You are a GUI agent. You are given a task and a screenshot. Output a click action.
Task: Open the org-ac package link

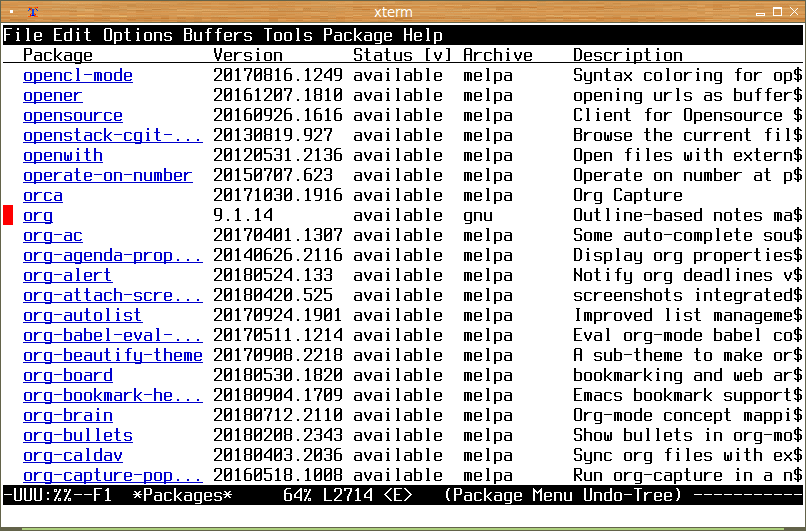point(52,236)
